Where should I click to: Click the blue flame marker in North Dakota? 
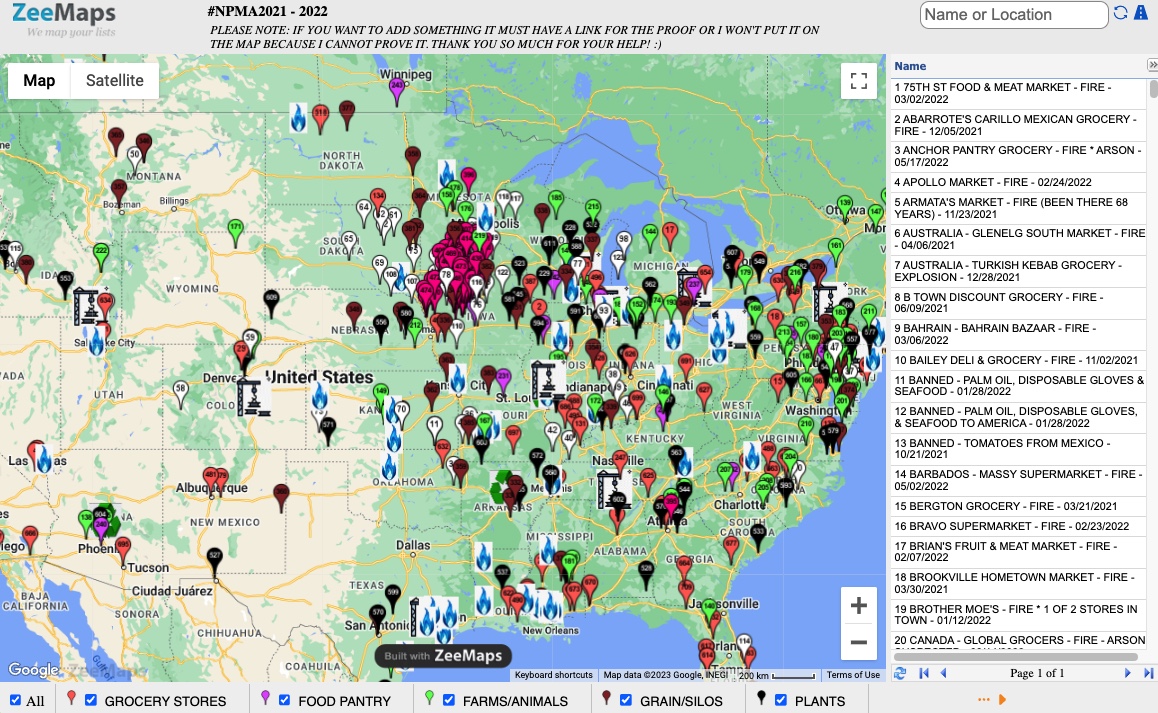click(298, 117)
